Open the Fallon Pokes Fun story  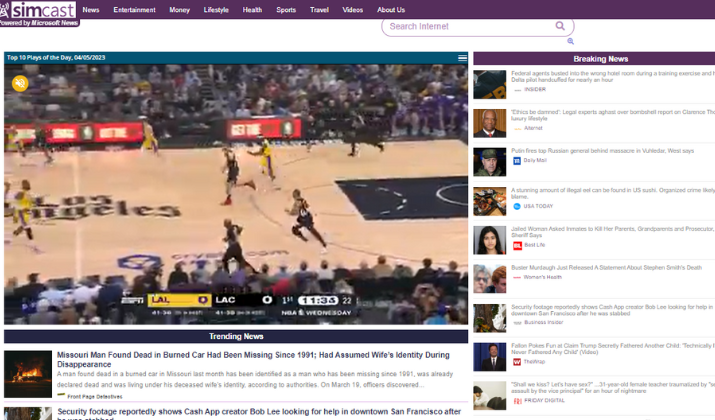click(x=613, y=349)
